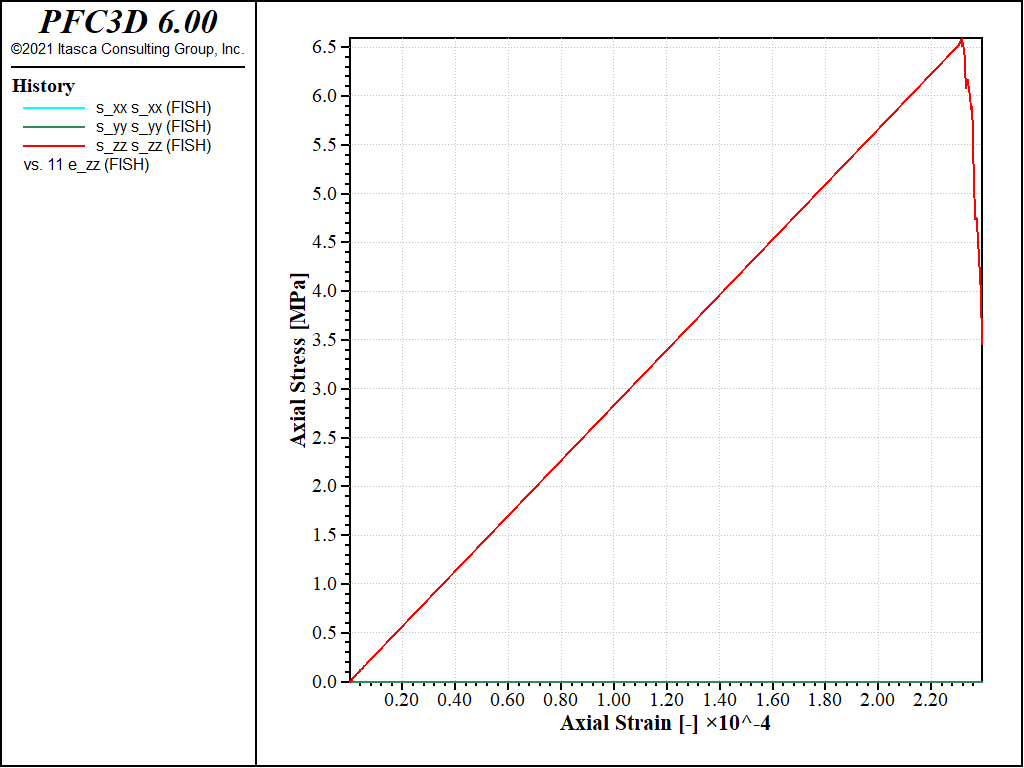Click the s_zz (FISH) legend entry
The width and height of the screenshot is (1024, 768).
[x=153, y=146]
